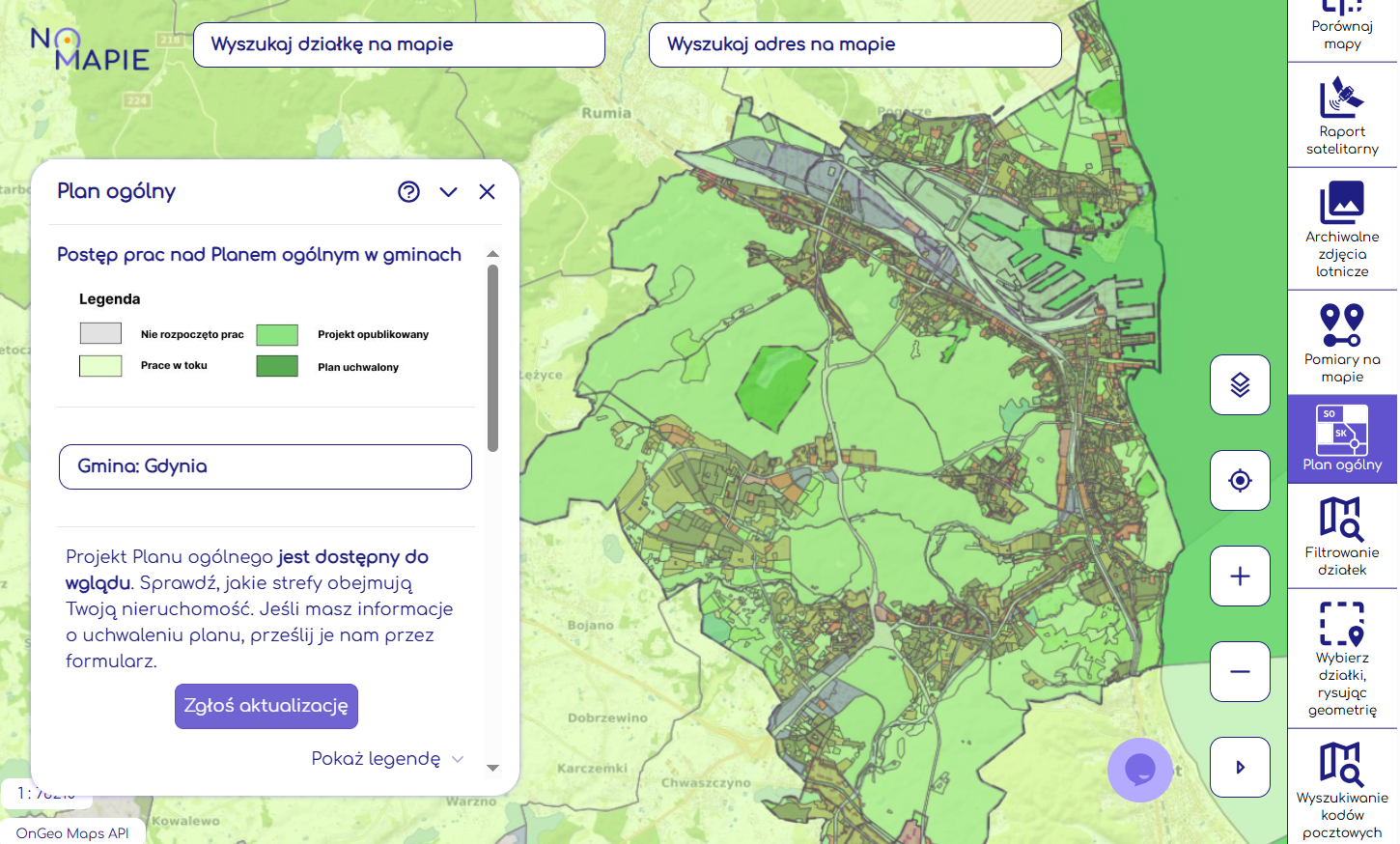Open help for Plan ogólny panel
This screenshot has height=844, width=1400.
408,191
